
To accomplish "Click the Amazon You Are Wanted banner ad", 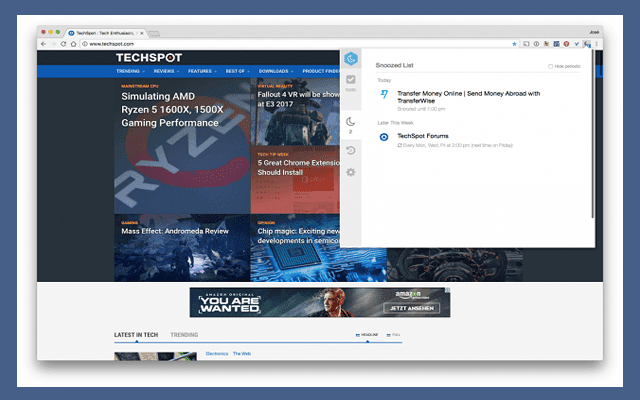I will tap(320, 302).
